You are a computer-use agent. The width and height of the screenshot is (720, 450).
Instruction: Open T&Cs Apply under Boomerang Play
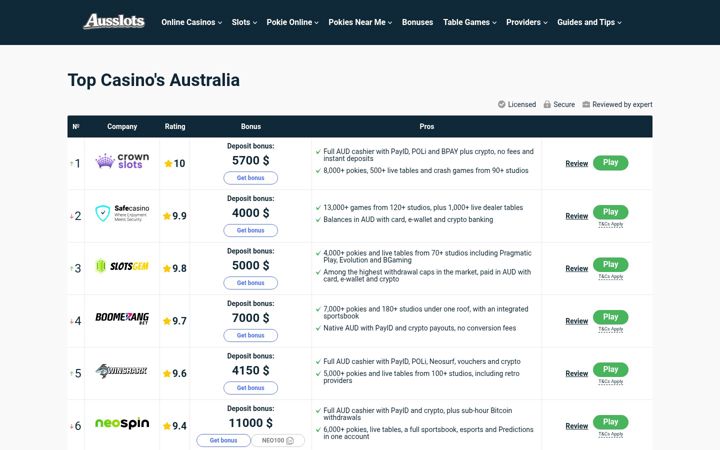[x=611, y=329]
